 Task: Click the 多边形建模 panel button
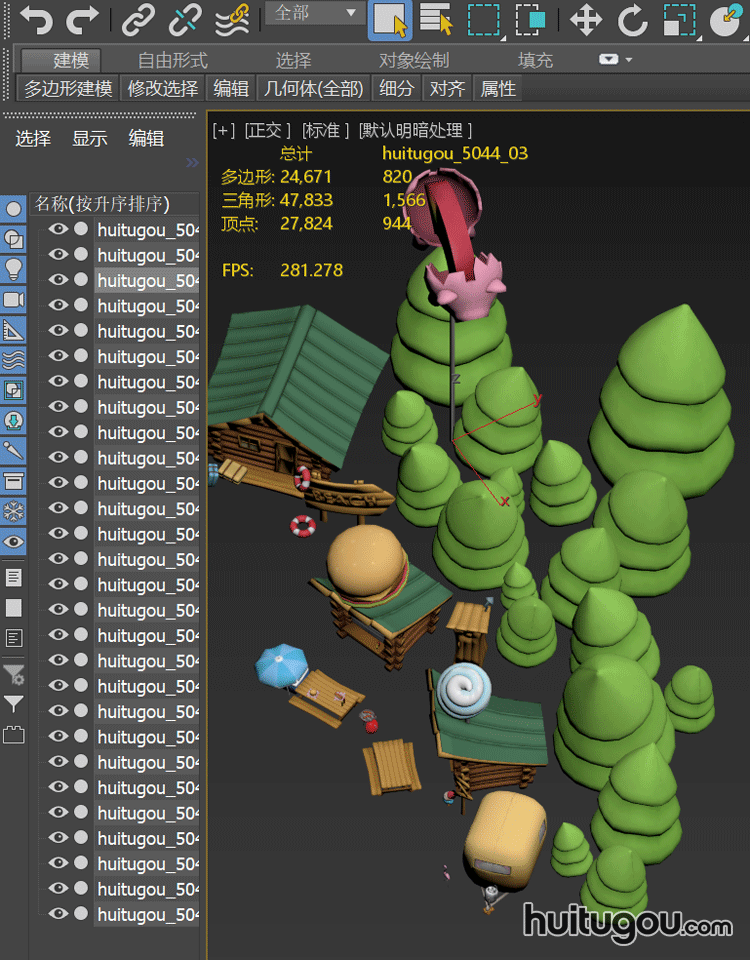click(68, 89)
